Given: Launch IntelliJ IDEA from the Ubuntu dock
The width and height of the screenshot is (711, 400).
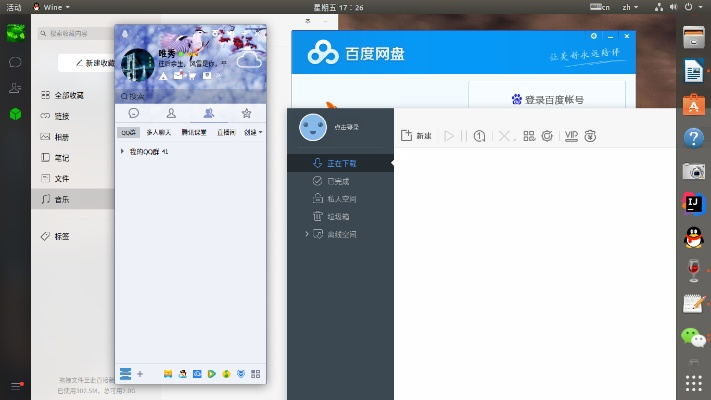Looking at the screenshot, I should (694, 203).
